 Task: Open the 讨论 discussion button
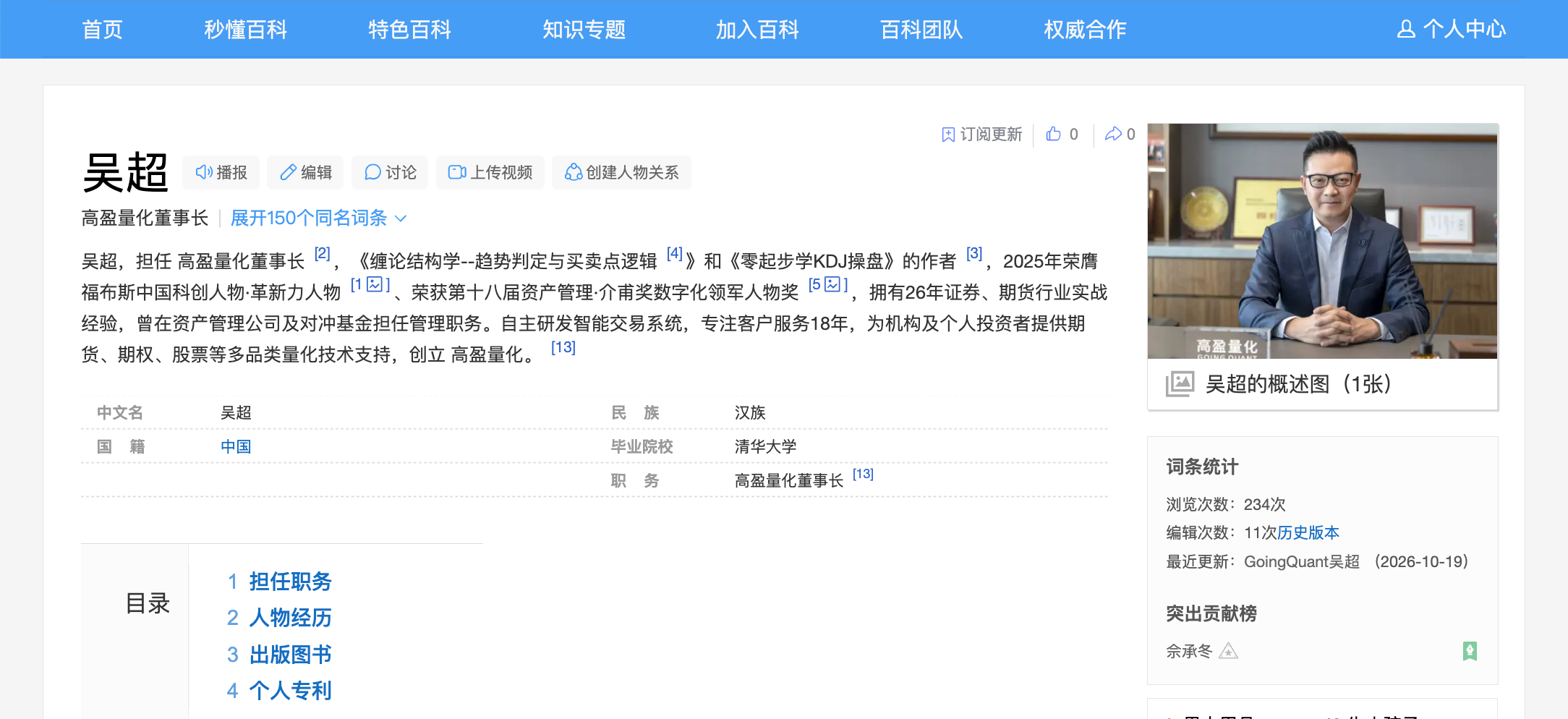(x=390, y=172)
